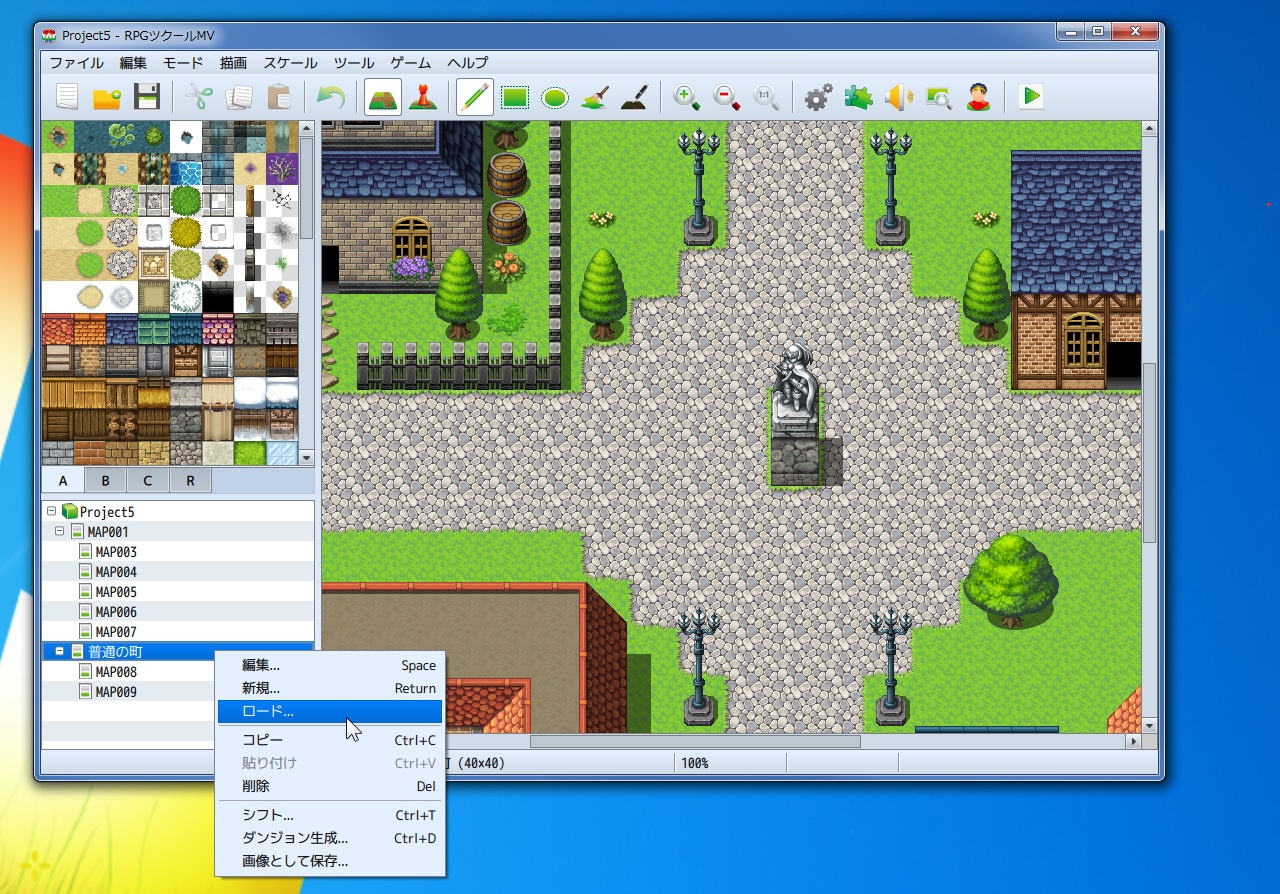Collapse the MAP001 tree branch
1280x894 pixels.
point(60,532)
